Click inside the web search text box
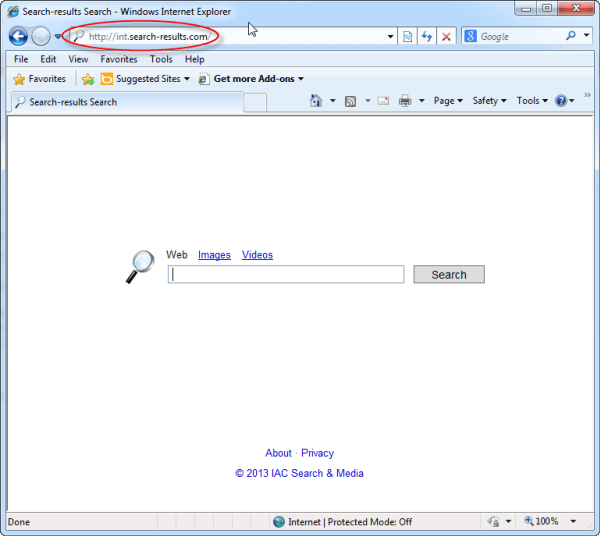Screen dimensions: 600x536 [286, 274]
